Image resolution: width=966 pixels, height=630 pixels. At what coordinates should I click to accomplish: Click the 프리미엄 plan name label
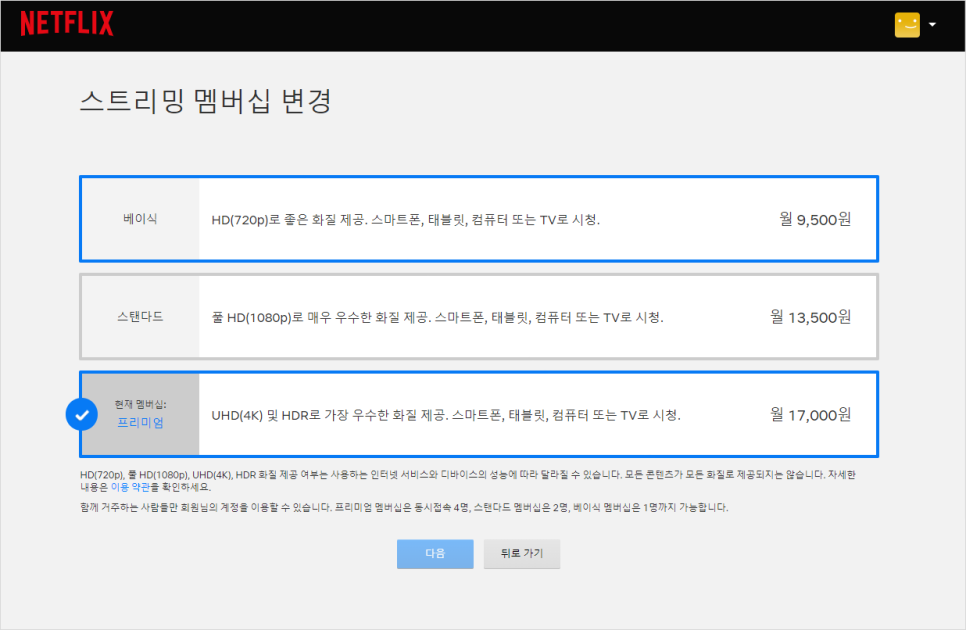[x=140, y=423]
